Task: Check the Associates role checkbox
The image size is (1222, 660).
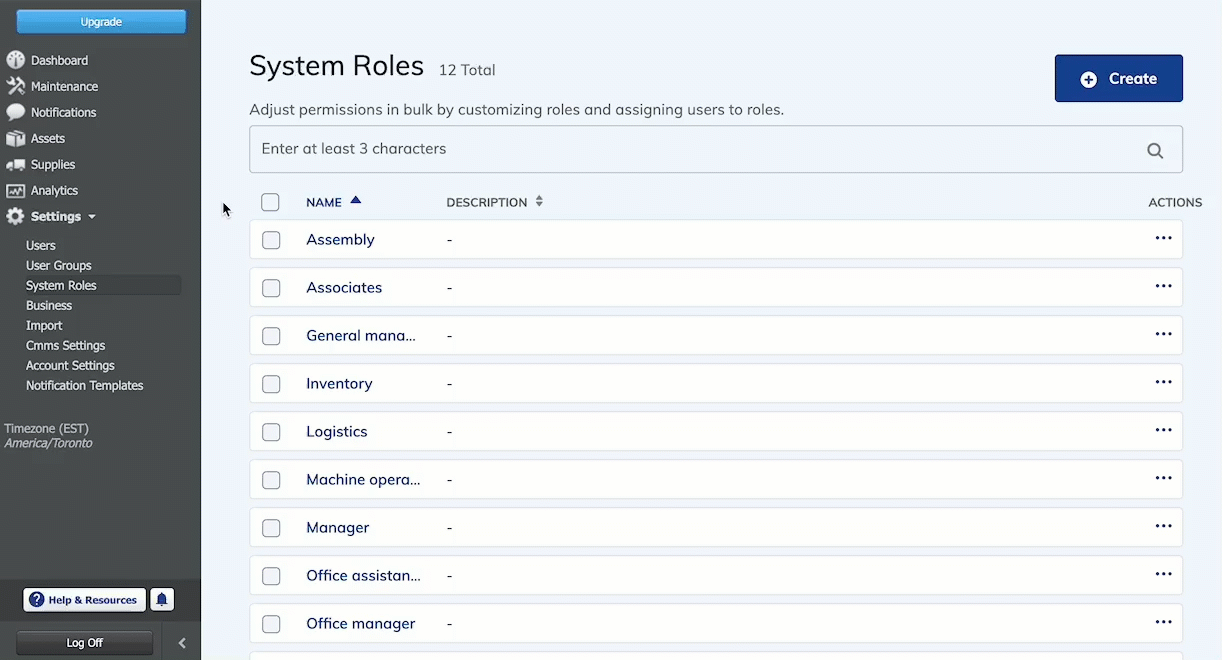Action: tap(271, 288)
